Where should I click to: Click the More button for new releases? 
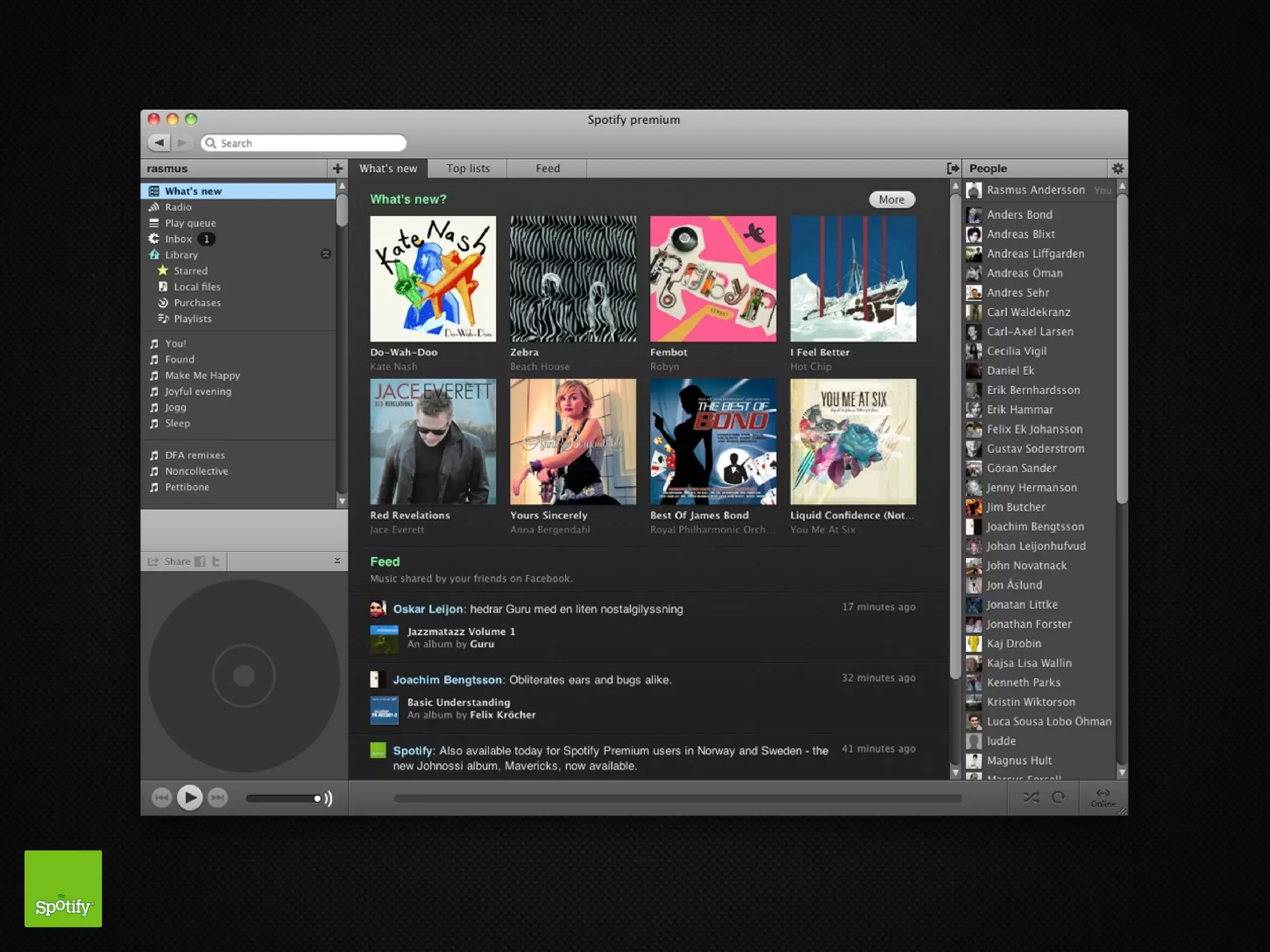click(x=892, y=200)
